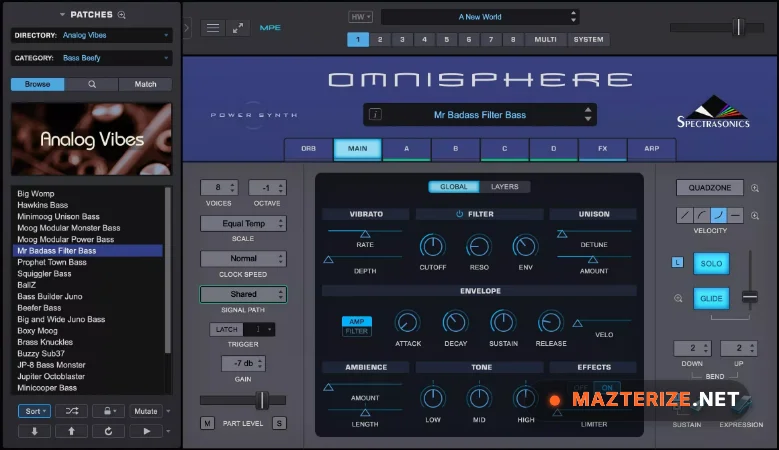Open the A New World multi dropdown
The height and width of the screenshot is (450, 779).
480,17
